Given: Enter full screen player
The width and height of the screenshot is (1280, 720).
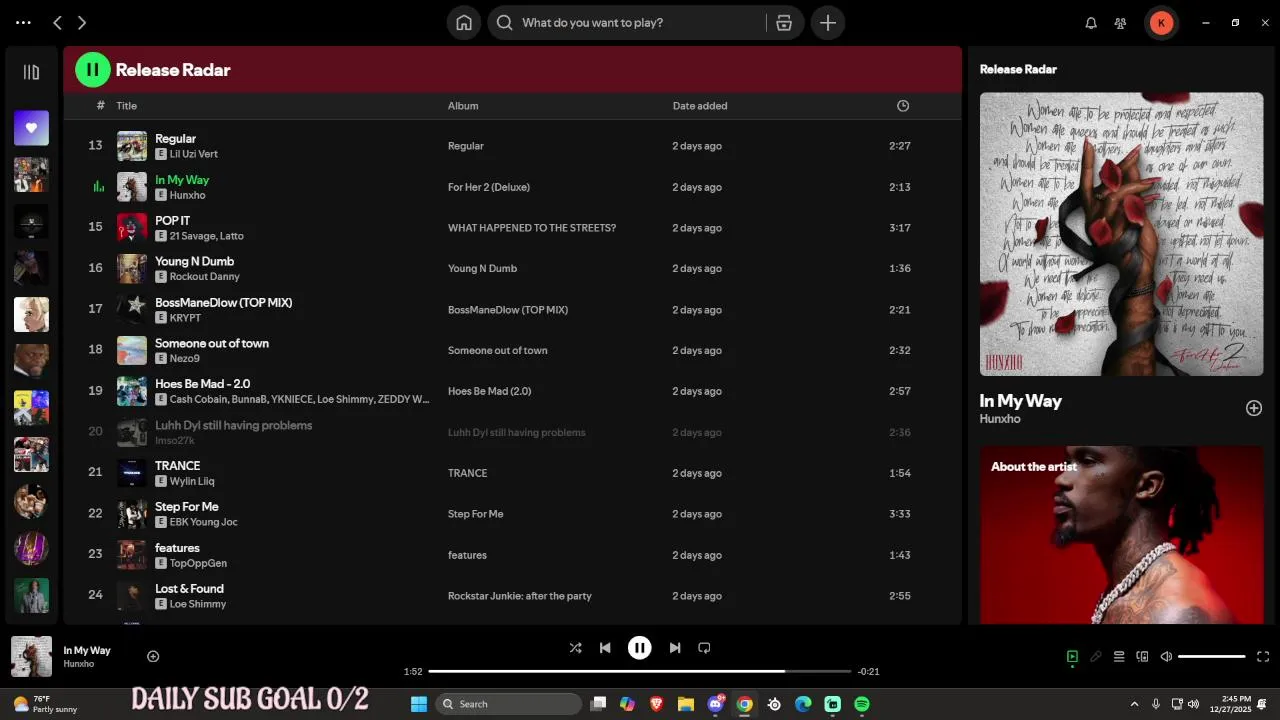Looking at the screenshot, I should pos(1263,657).
